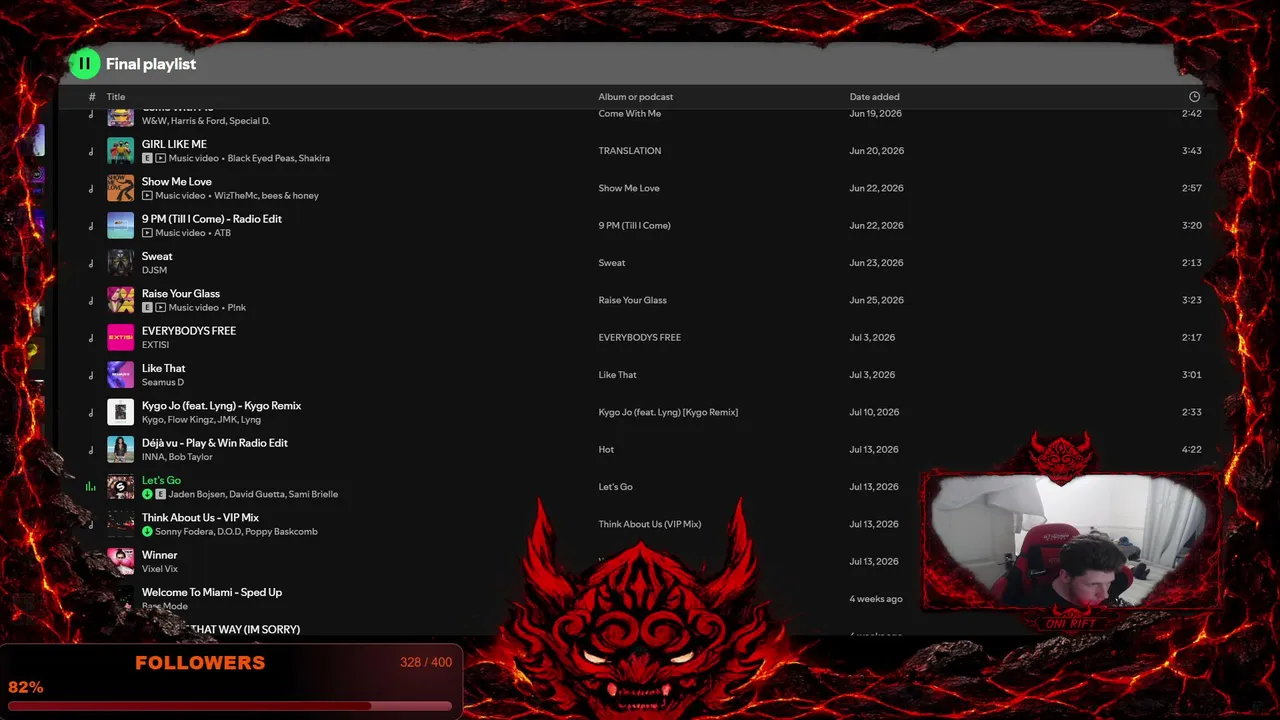Click the explicit badge on Raise Your Glass
This screenshot has width=1280, height=720.
click(147, 308)
